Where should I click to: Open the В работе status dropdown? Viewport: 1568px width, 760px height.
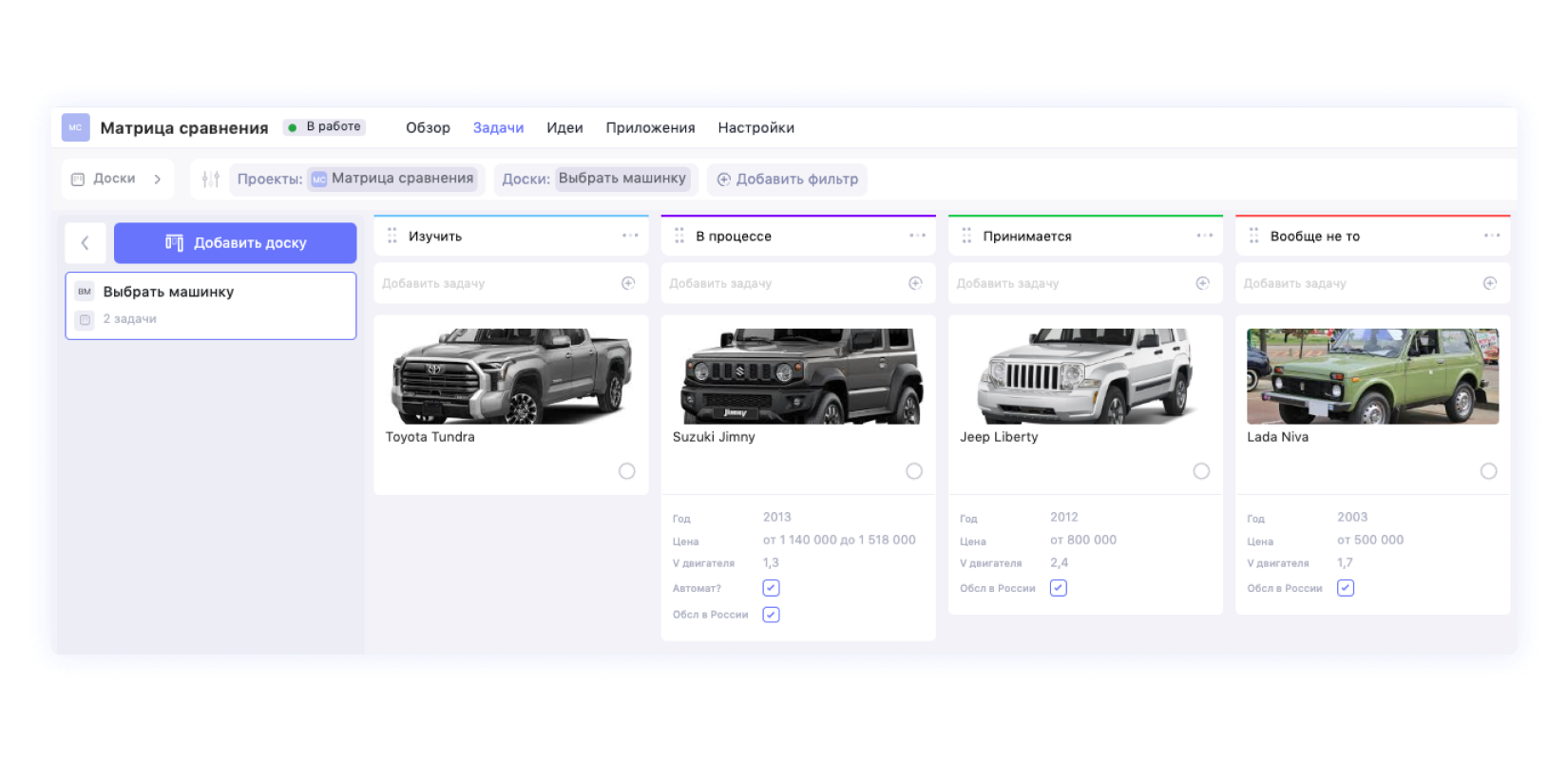point(324,127)
